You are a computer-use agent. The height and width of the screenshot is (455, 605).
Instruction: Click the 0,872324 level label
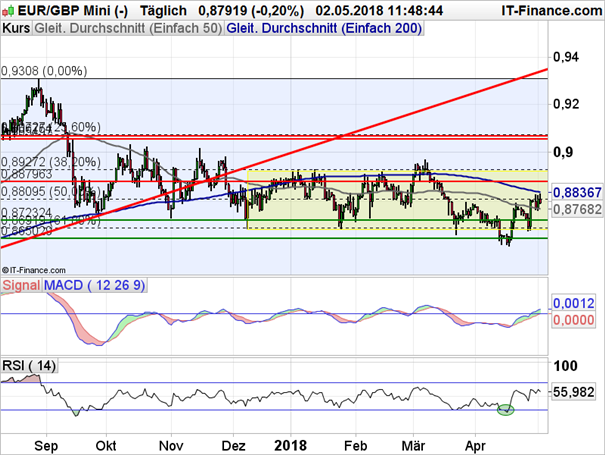tap(27, 213)
